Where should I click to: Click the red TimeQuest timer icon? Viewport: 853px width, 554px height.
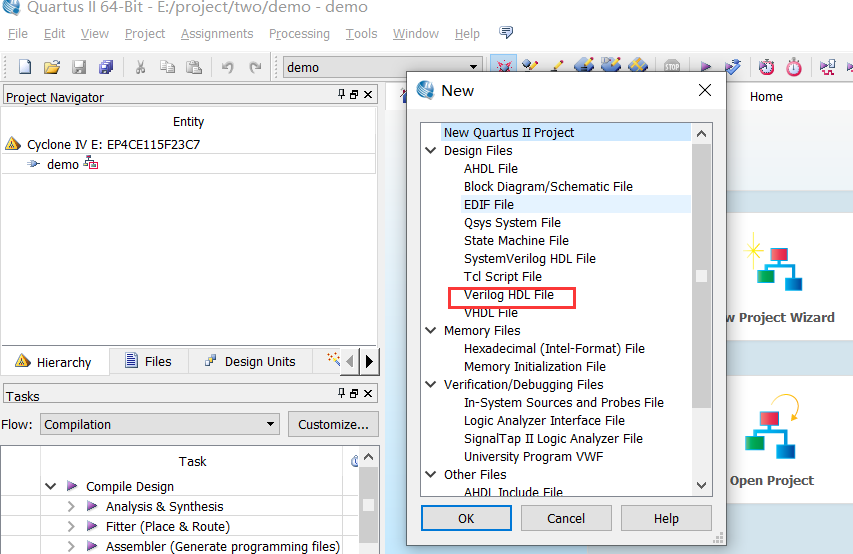pyautogui.click(x=767, y=67)
